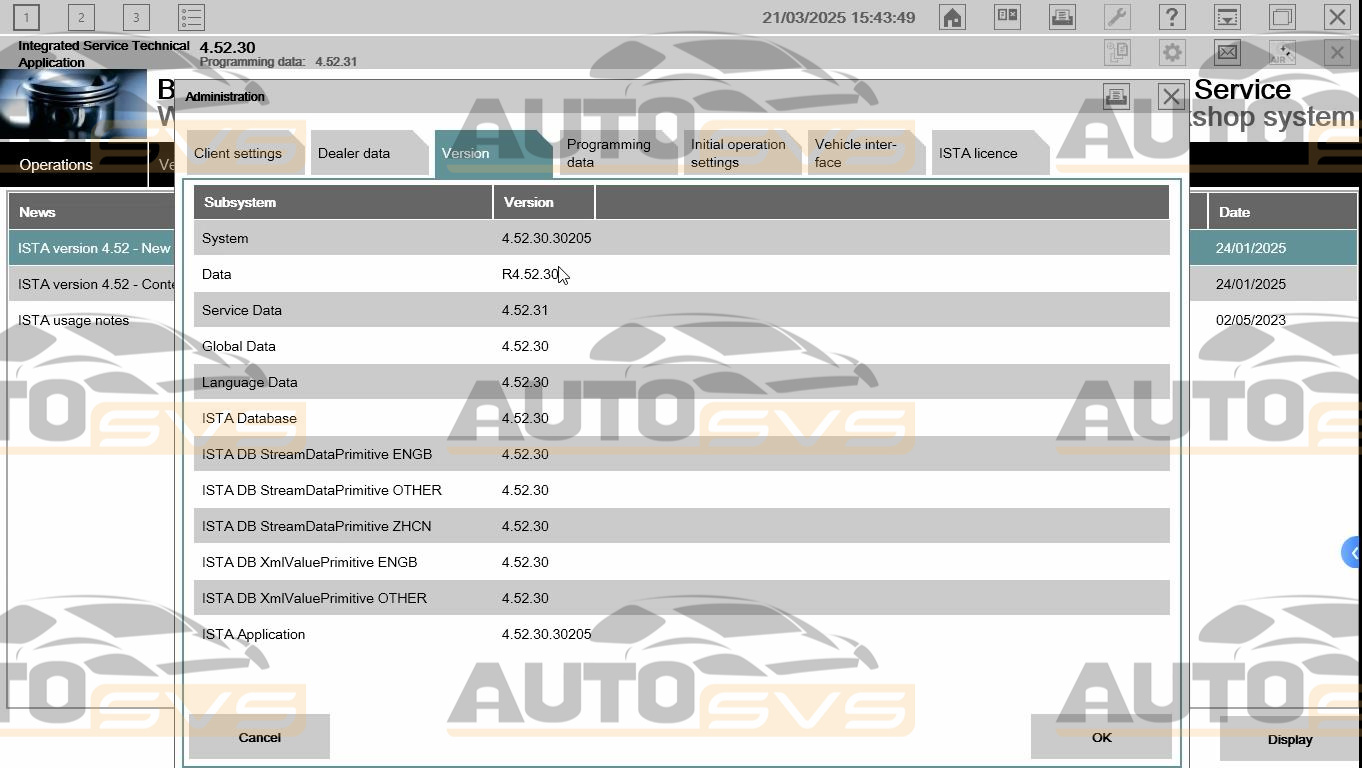Close the Administration dialog
Image resolution: width=1362 pixels, height=768 pixels.
(x=1171, y=96)
